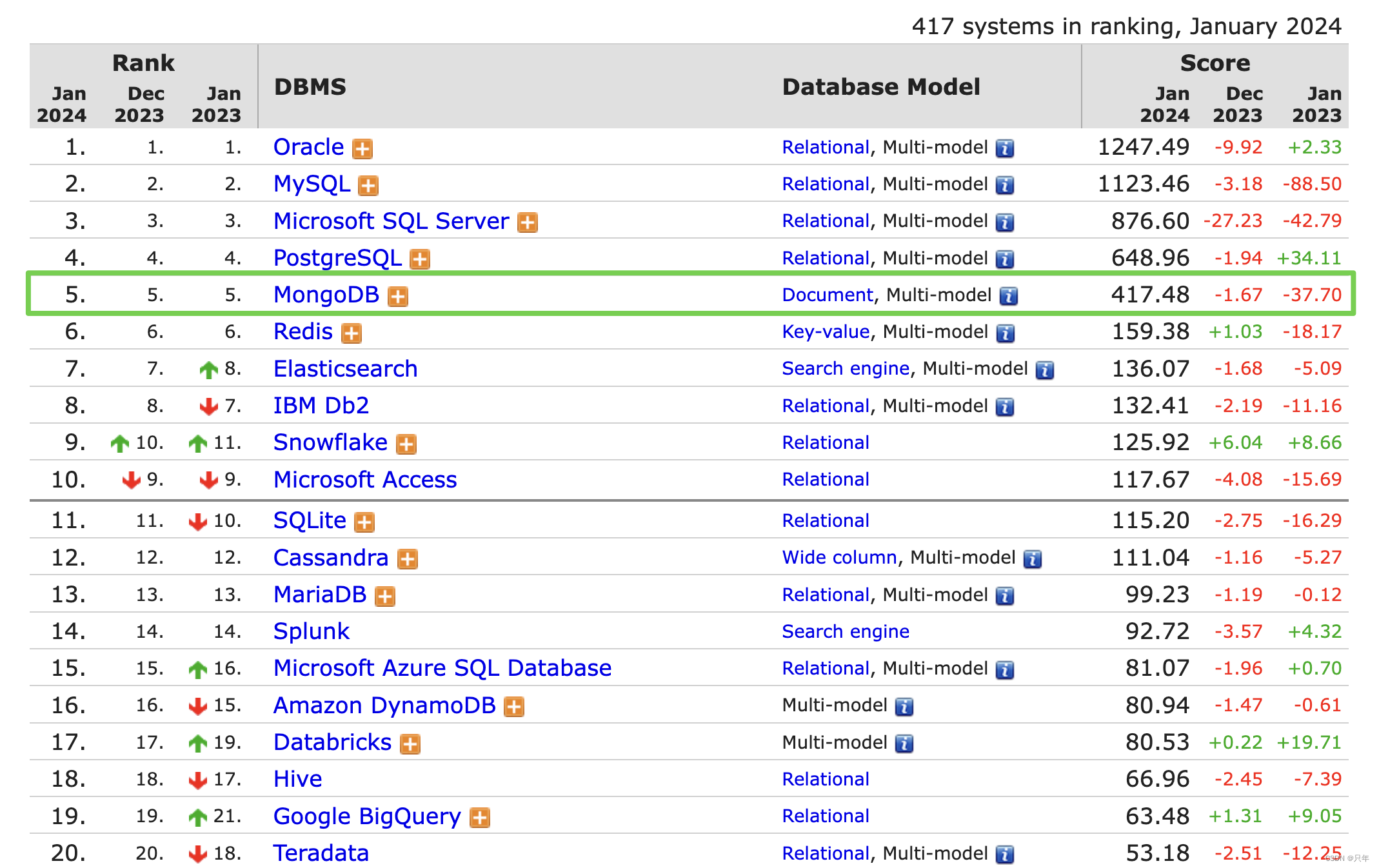The width and height of the screenshot is (1379, 868).
Task: Open the Oracle DBMS link
Action: point(308,147)
